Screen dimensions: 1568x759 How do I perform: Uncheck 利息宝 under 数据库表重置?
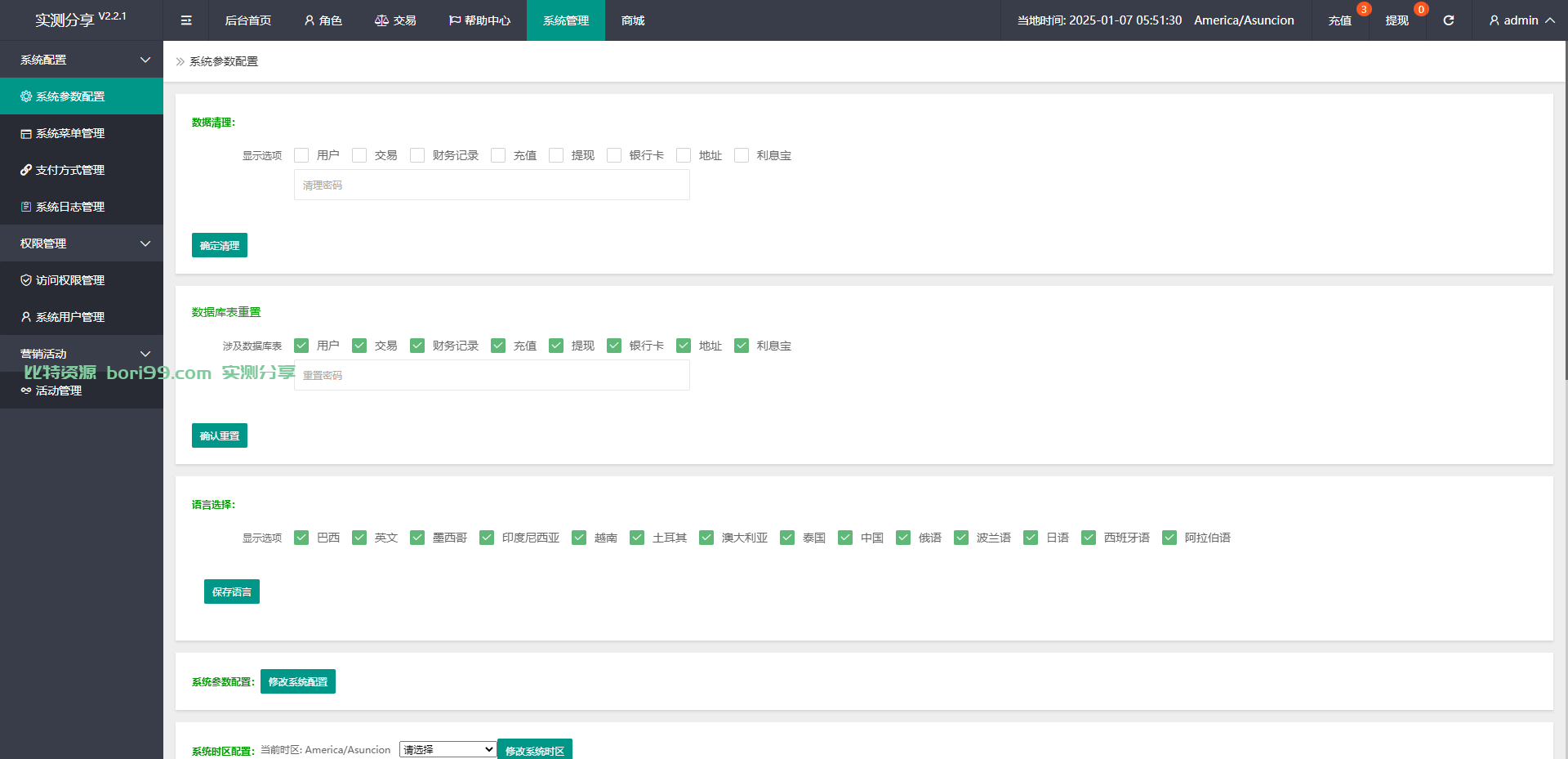point(742,346)
